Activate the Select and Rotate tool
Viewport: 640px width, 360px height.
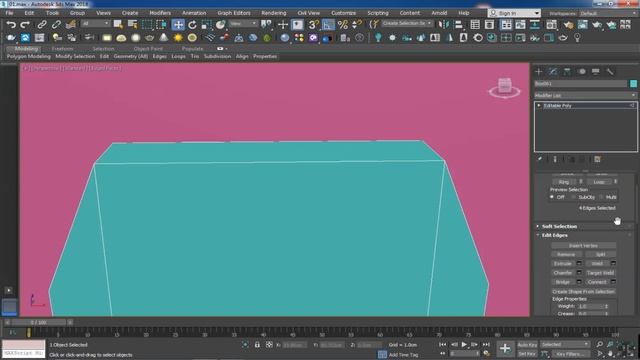192,25
